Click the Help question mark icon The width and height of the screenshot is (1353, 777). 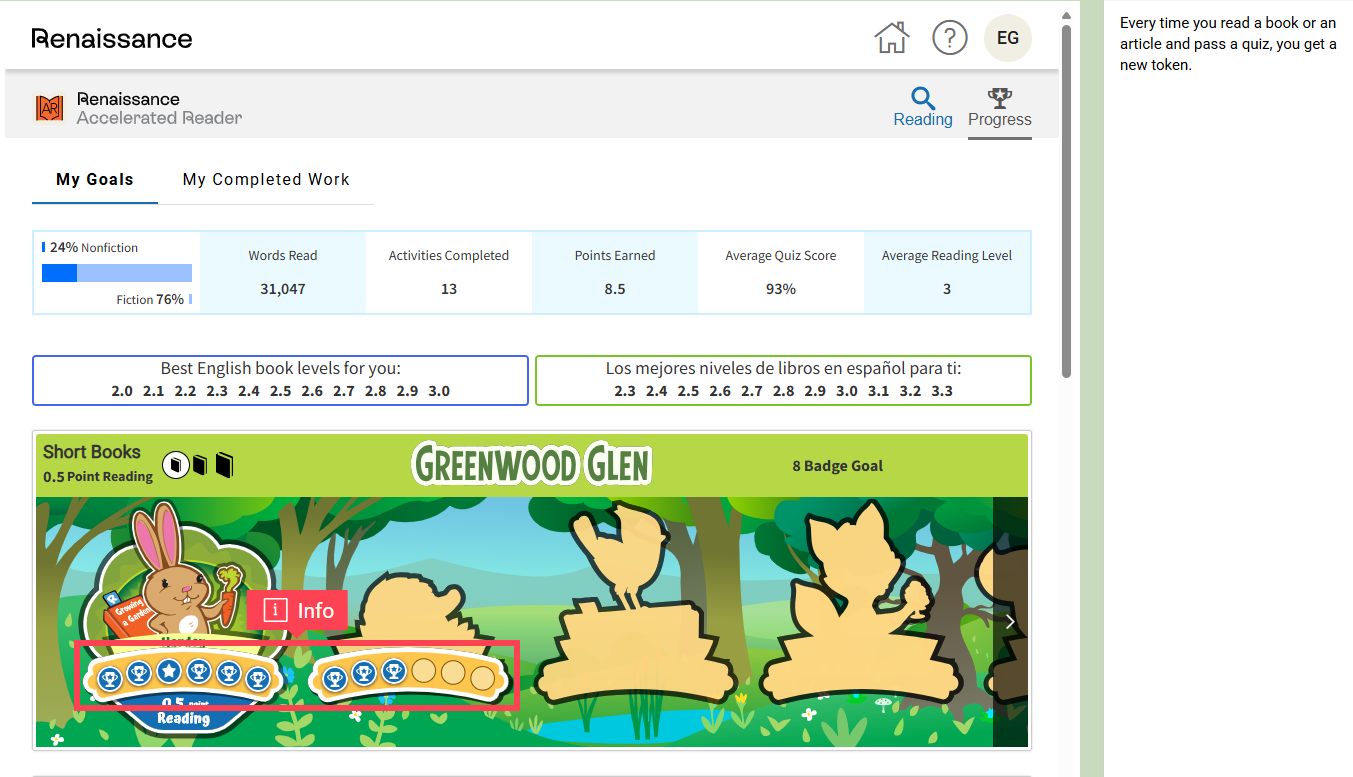(x=950, y=37)
